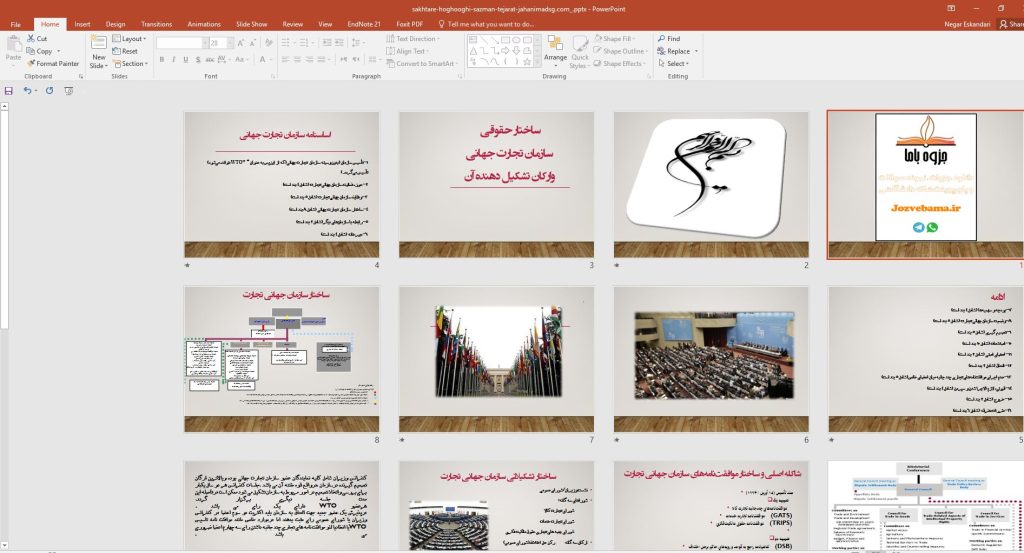Click the Find magnifier icon

point(662,39)
